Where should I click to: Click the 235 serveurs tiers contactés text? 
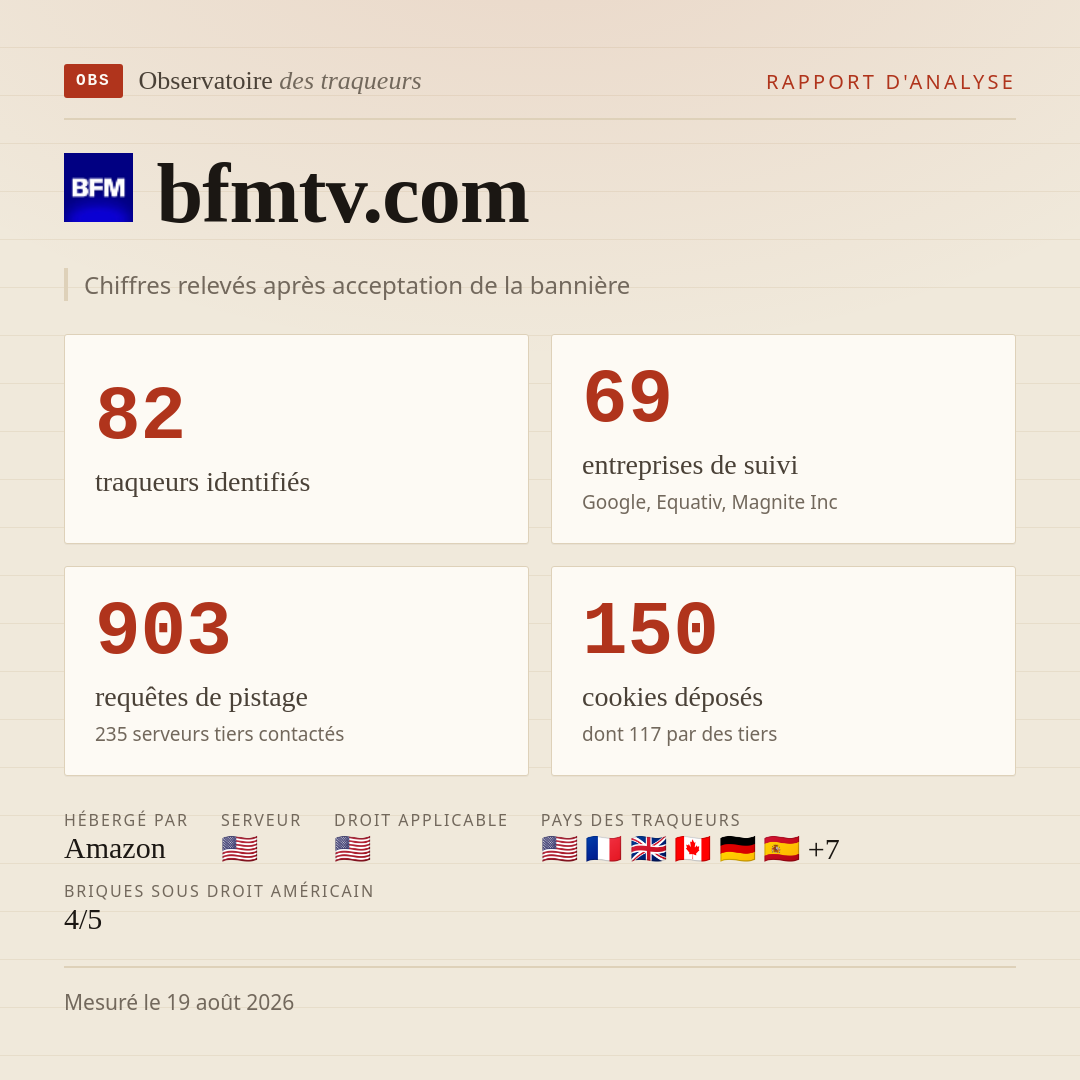click(x=219, y=734)
